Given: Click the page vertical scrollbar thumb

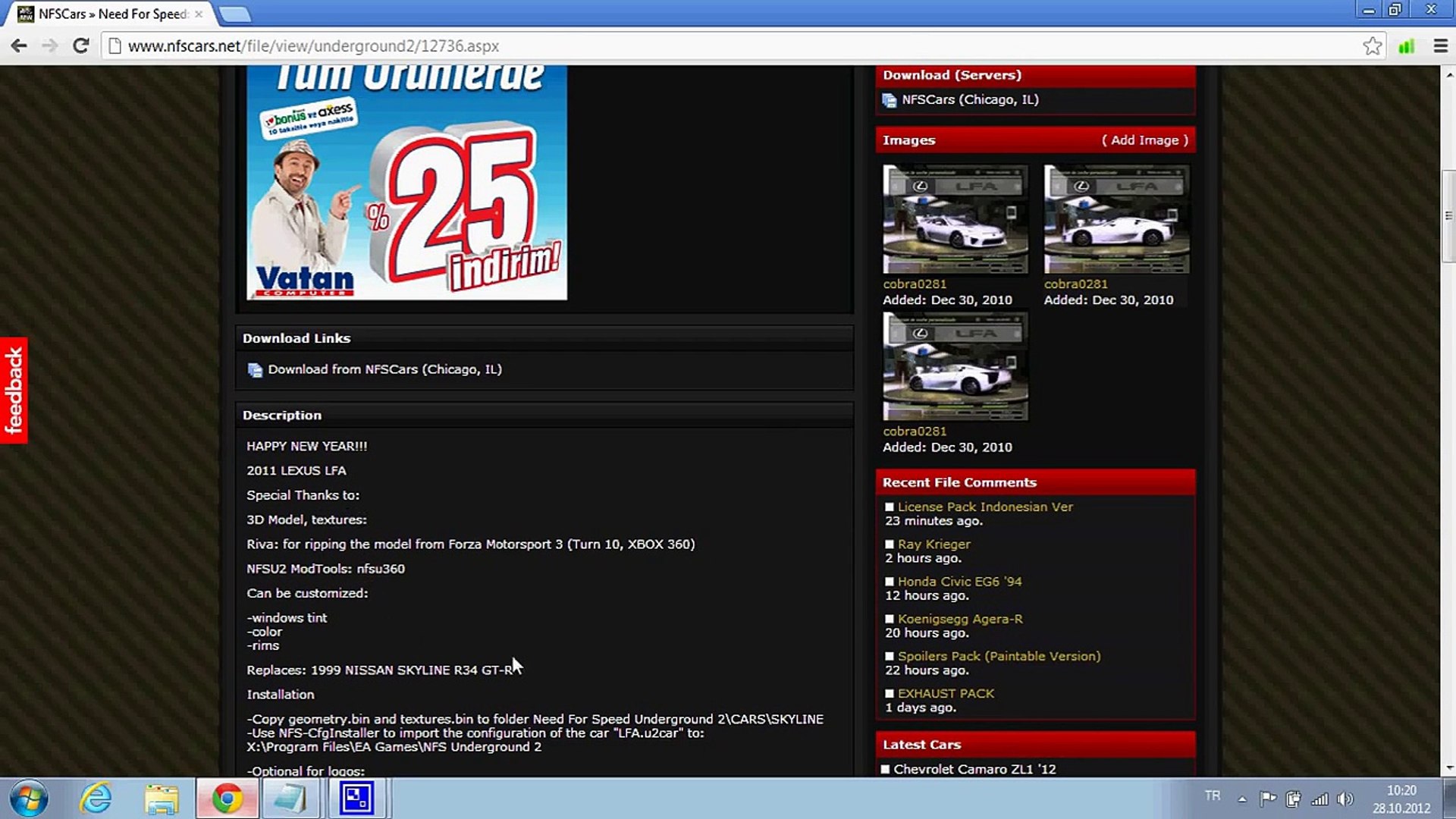Looking at the screenshot, I should [1448, 216].
